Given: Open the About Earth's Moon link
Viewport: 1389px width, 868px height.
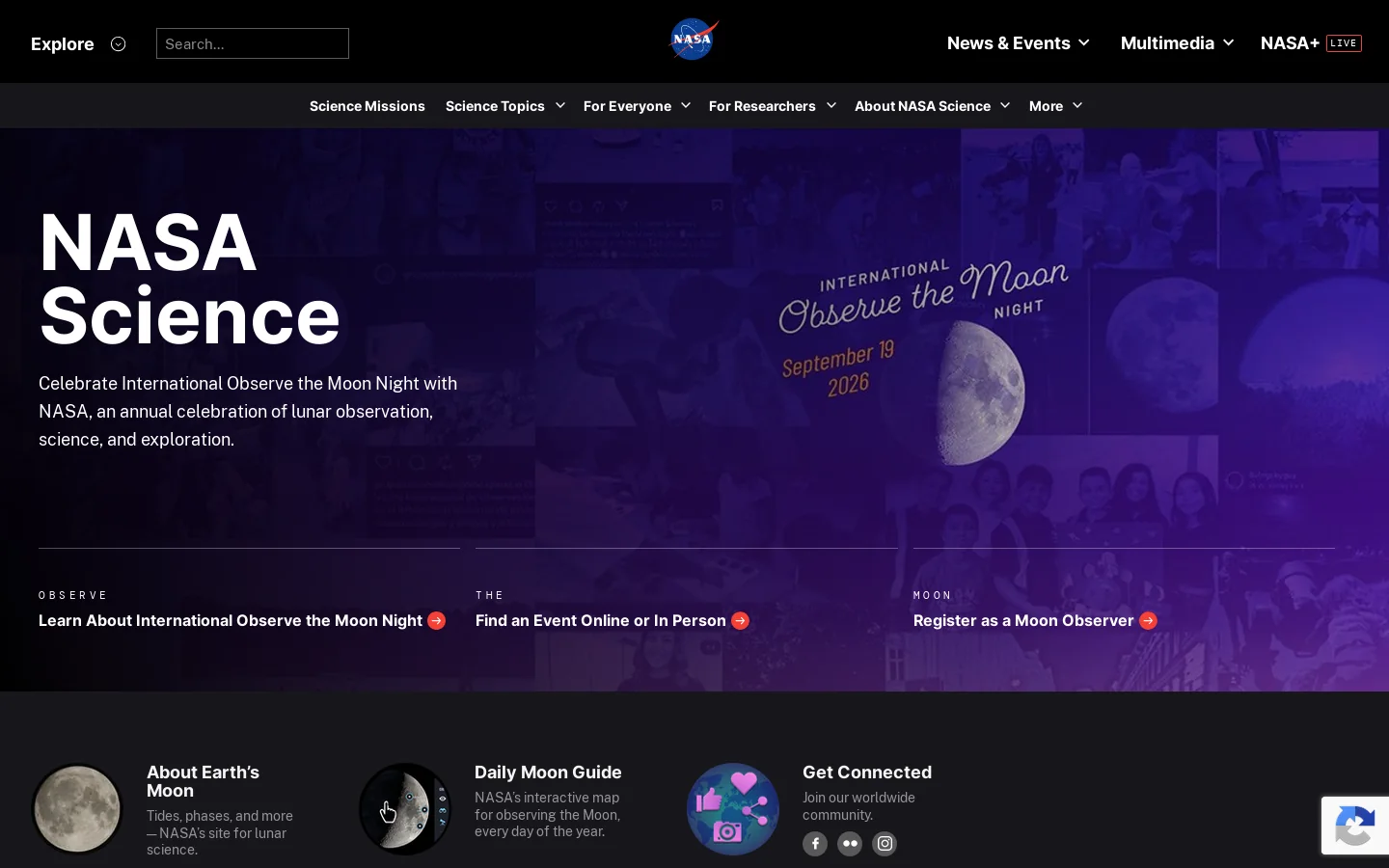Looking at the screenshot, I should (203, 781).
